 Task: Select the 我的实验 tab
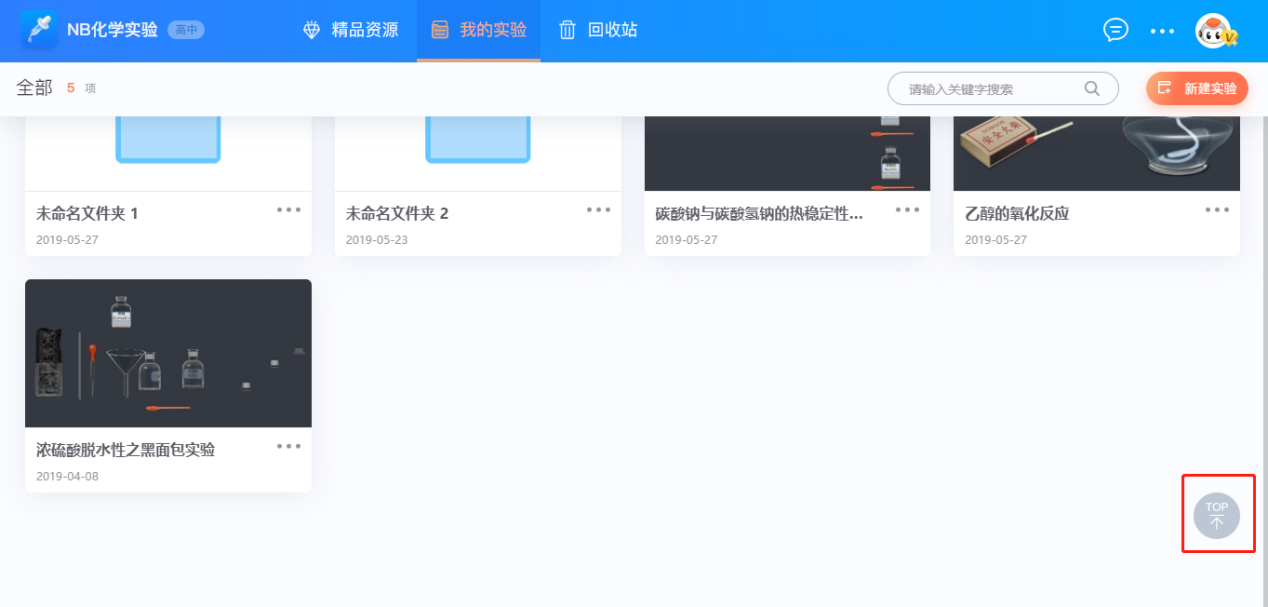pos(479,30)
